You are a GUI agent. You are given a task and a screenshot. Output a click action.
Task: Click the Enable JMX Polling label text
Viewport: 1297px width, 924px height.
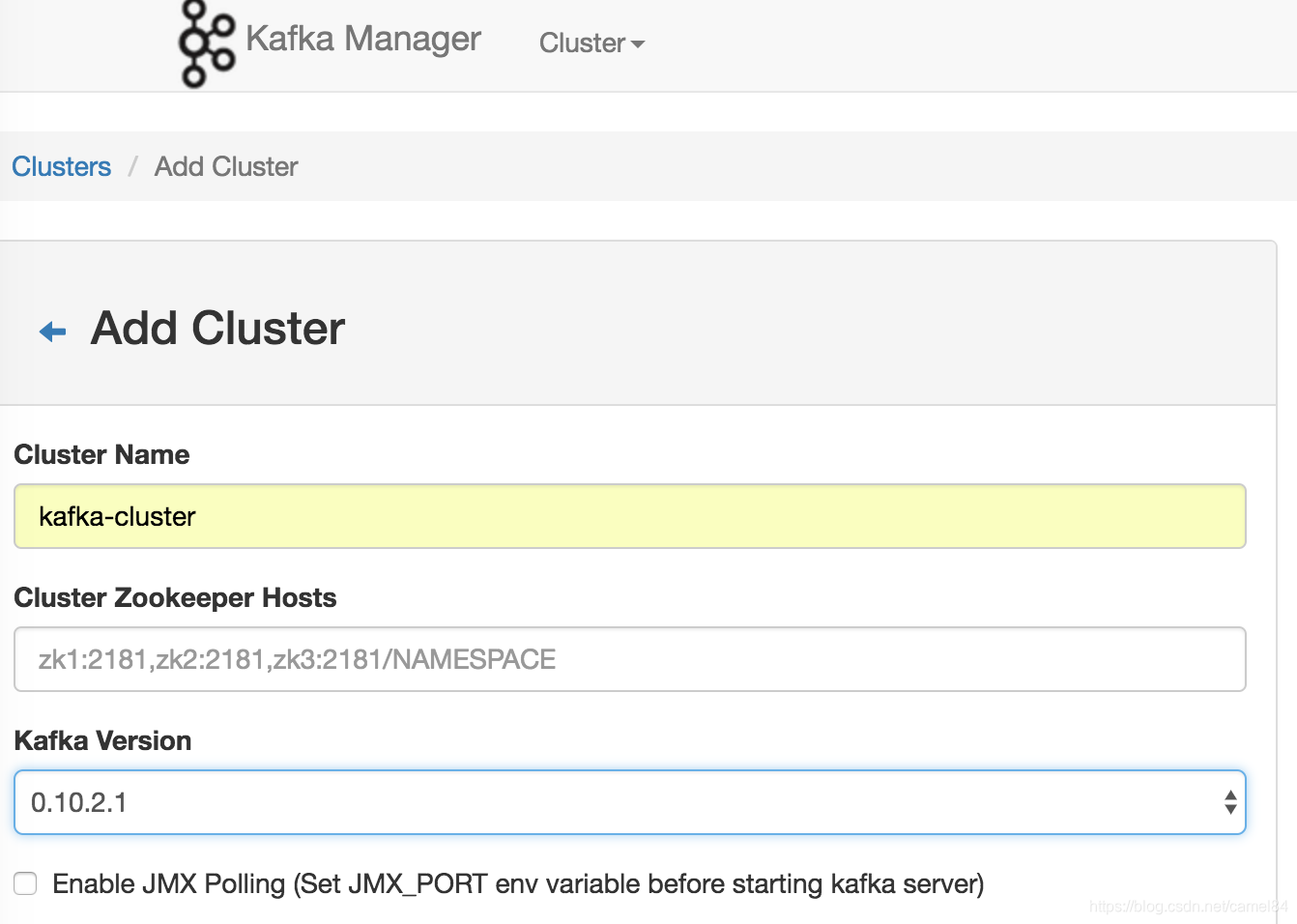click(x=518, y=883)
